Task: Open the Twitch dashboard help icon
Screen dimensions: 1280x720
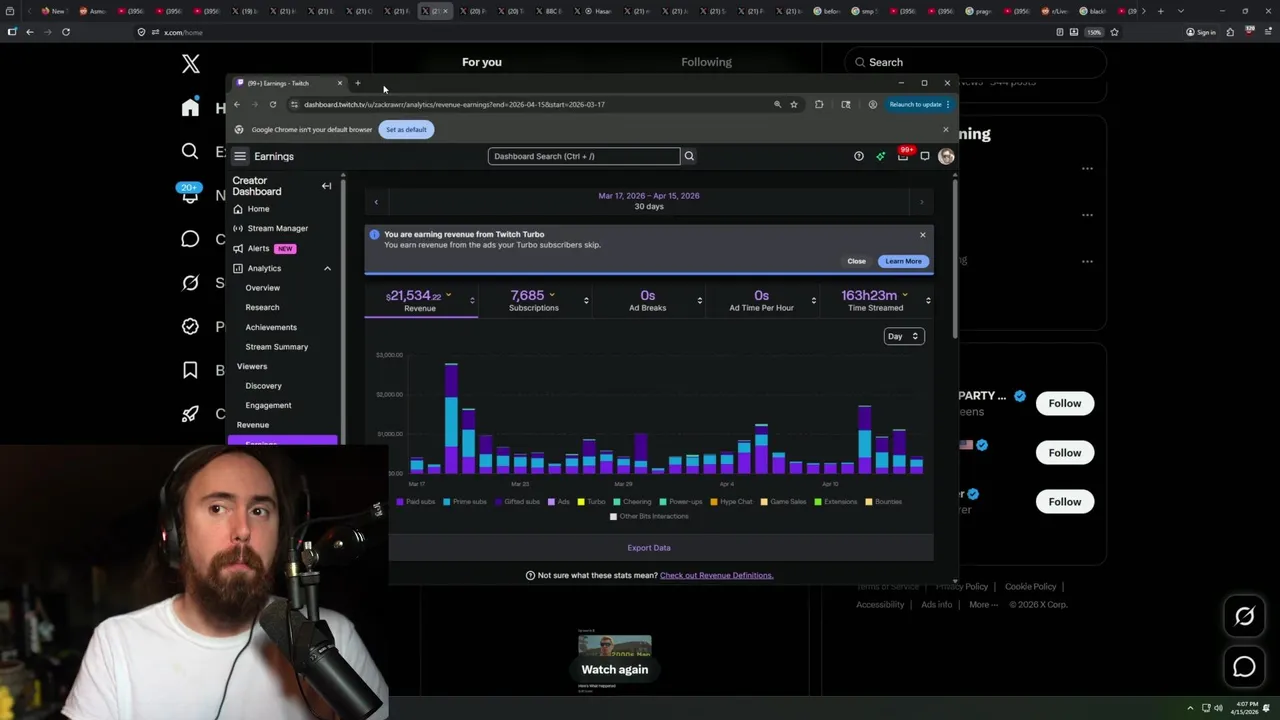Action: [858, 156]
